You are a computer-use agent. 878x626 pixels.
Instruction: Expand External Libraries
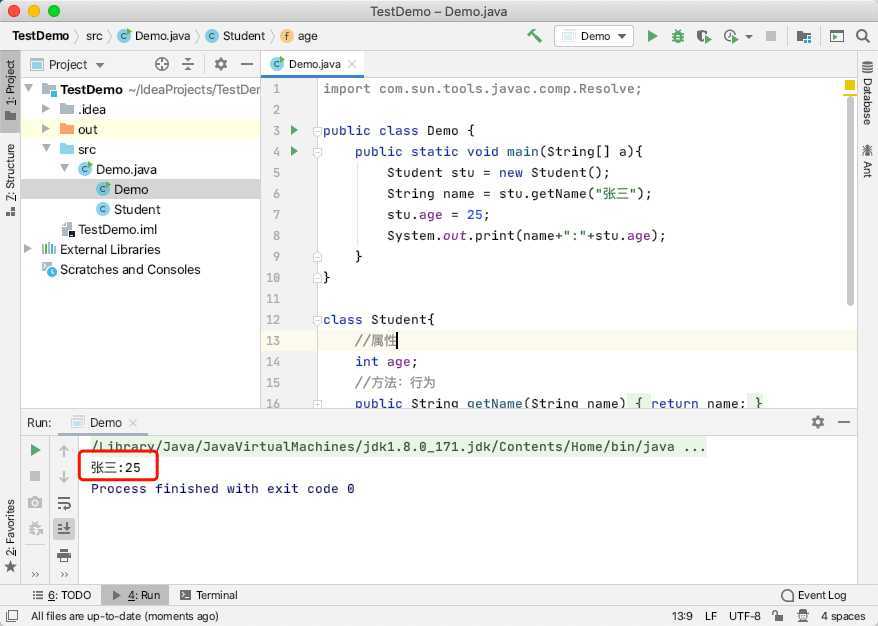[28, 249]
